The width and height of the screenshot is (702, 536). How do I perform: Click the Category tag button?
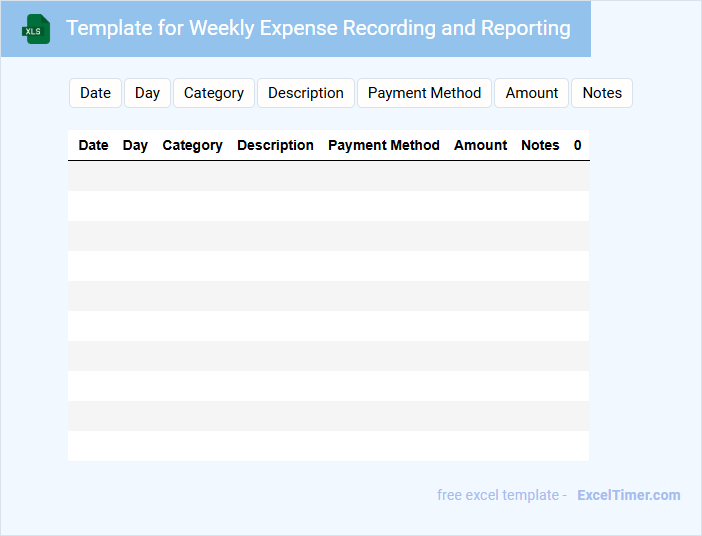[x=214, y=93]
